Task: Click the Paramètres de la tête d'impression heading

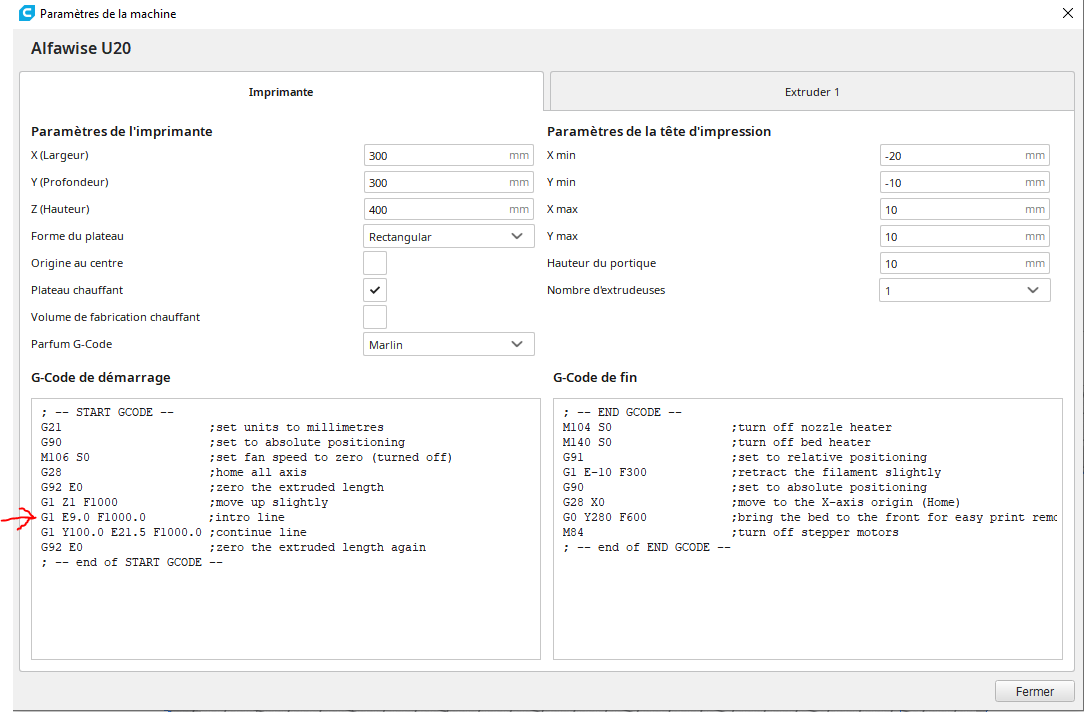Action: pos(659,131)
